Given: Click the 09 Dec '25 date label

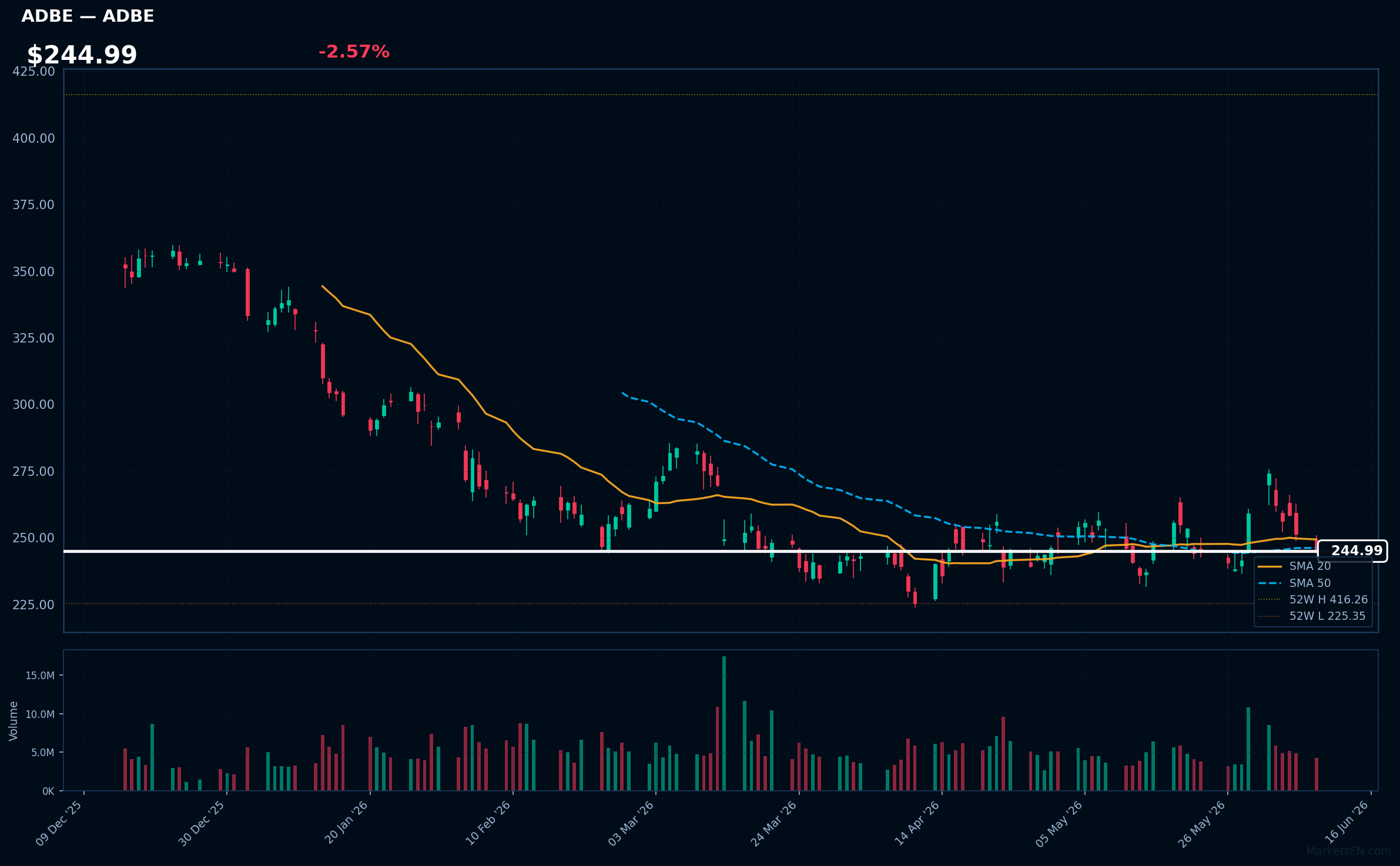Looking at the screenshot, I should pyautogui.click(x=59, y=823).
